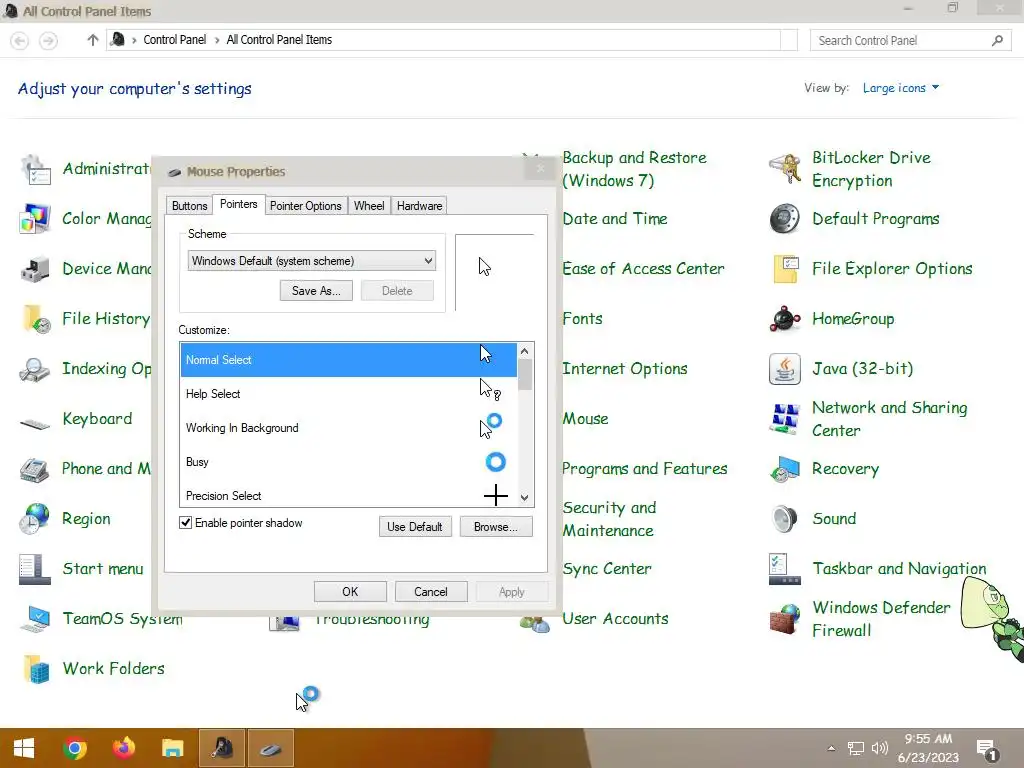The height and width of the screenshot is (768, 1024).
Task: Open the Phone and Modem icon
Action: [x=35, y=469]
